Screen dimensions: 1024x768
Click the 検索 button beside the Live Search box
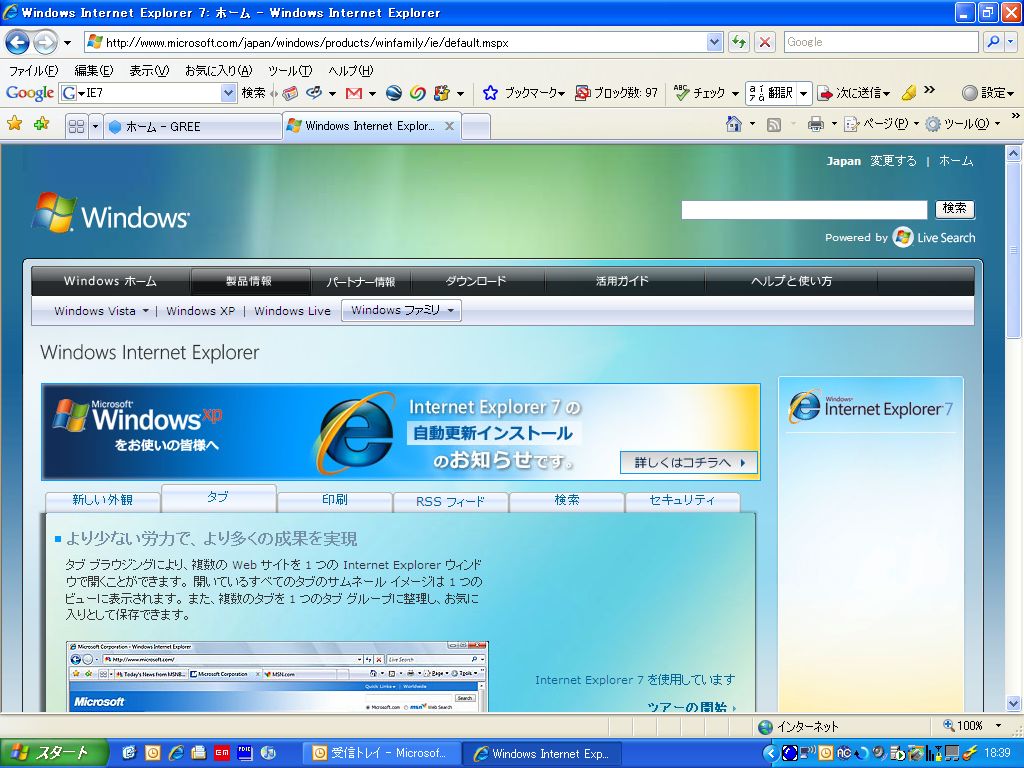(955, 208)
